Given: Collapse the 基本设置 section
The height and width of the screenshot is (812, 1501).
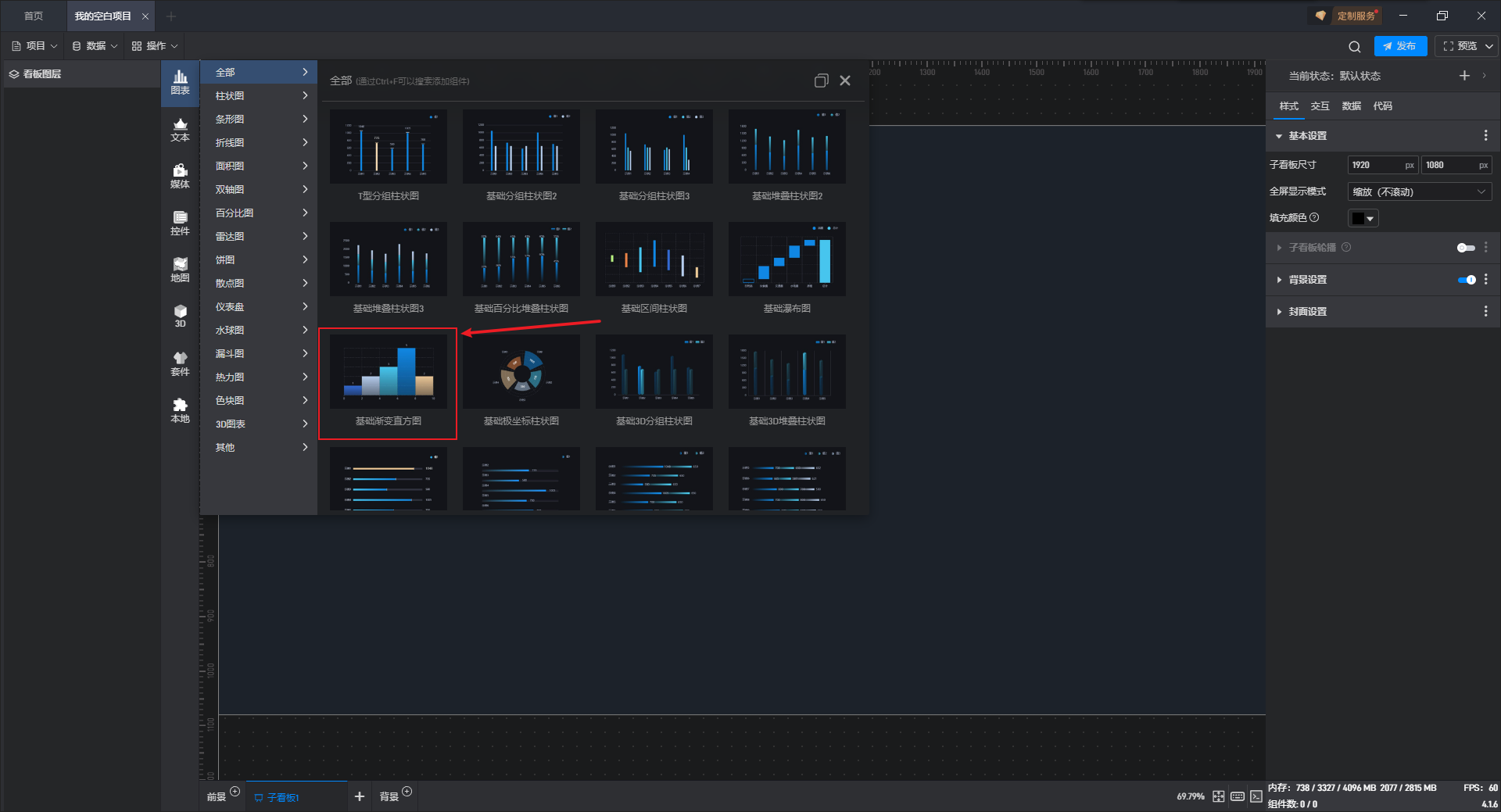Looking at the screenshot, I should 1307,136.
